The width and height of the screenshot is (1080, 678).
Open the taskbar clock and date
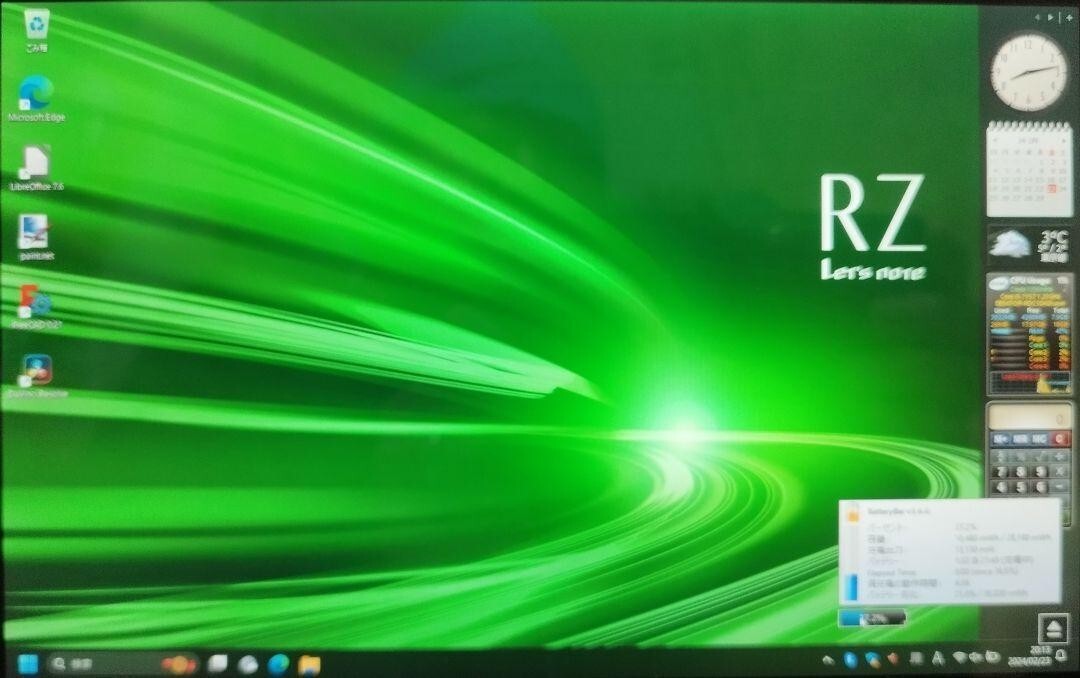1030,656
